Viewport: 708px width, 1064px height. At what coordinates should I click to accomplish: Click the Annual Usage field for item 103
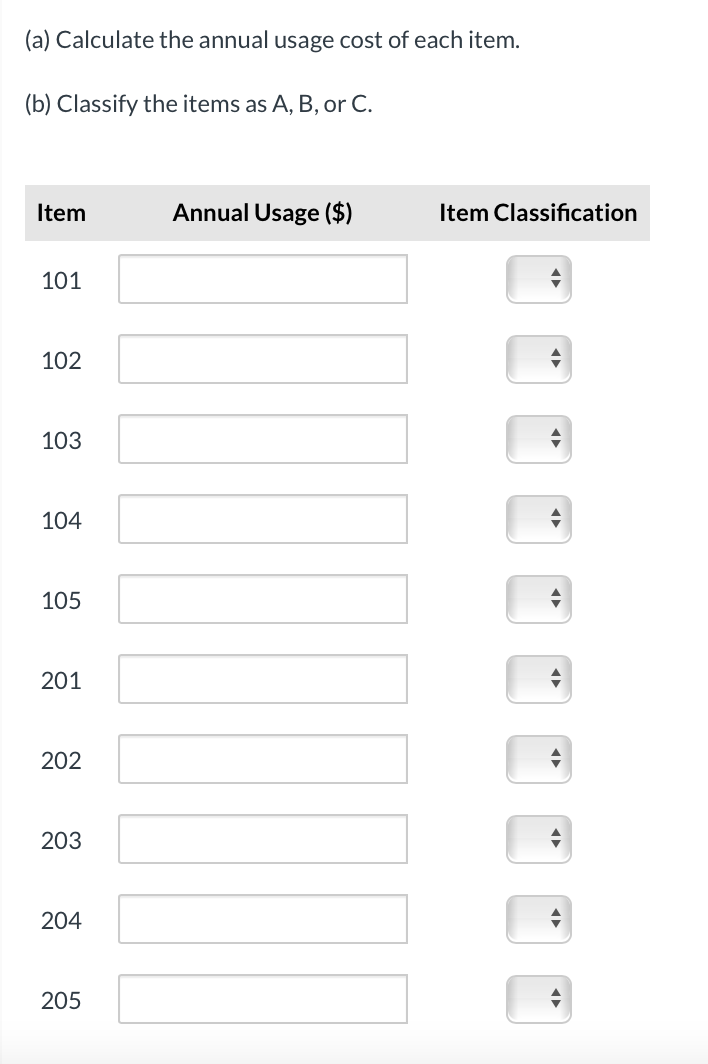[263, 439]
